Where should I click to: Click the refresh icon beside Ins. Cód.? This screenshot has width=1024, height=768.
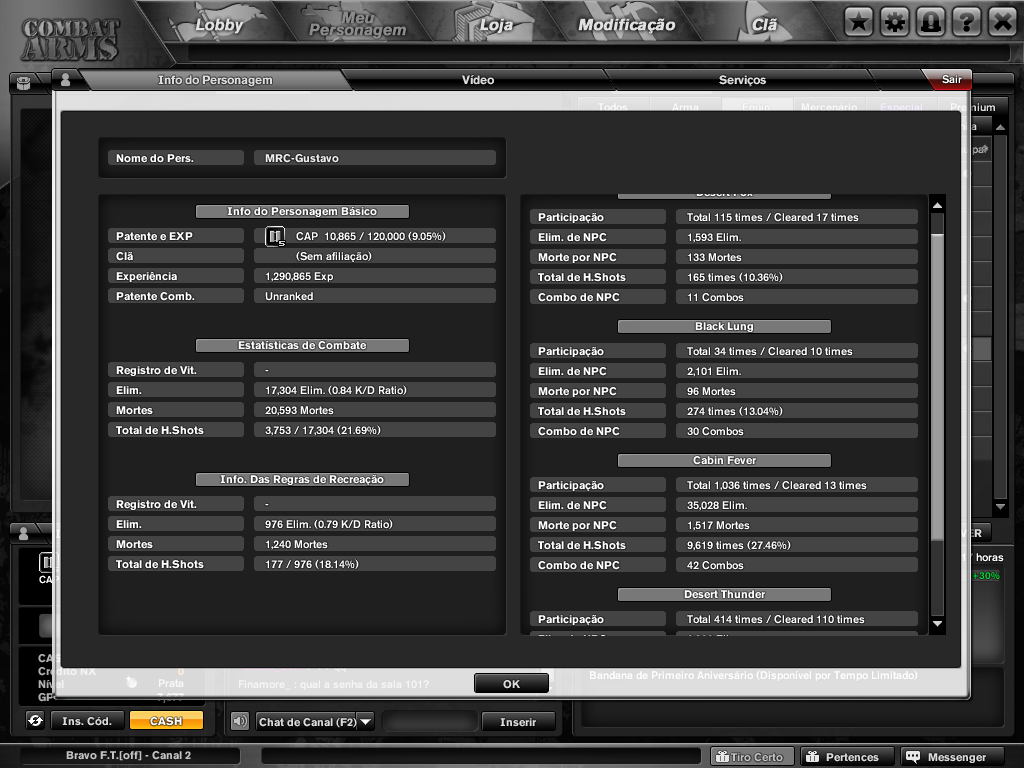35,720
